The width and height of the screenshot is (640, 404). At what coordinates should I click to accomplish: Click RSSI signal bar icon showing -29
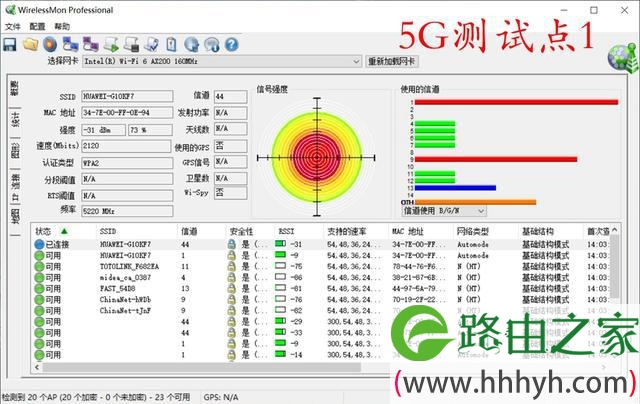click(280, 321)
